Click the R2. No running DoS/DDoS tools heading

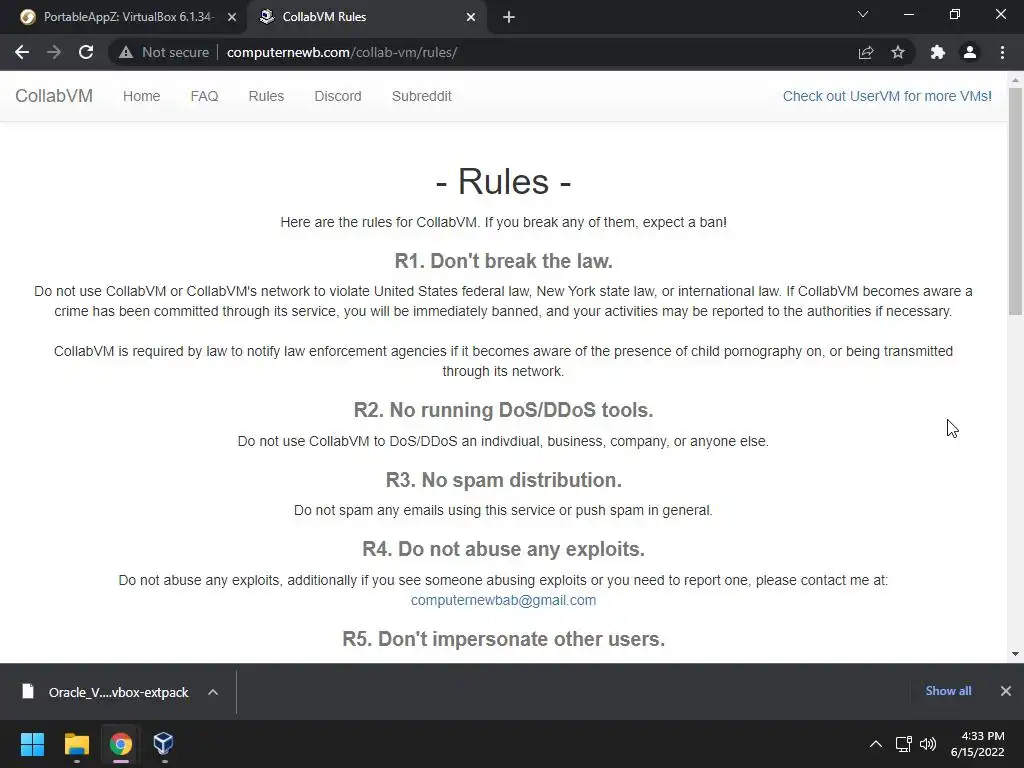tap(504, 410)
